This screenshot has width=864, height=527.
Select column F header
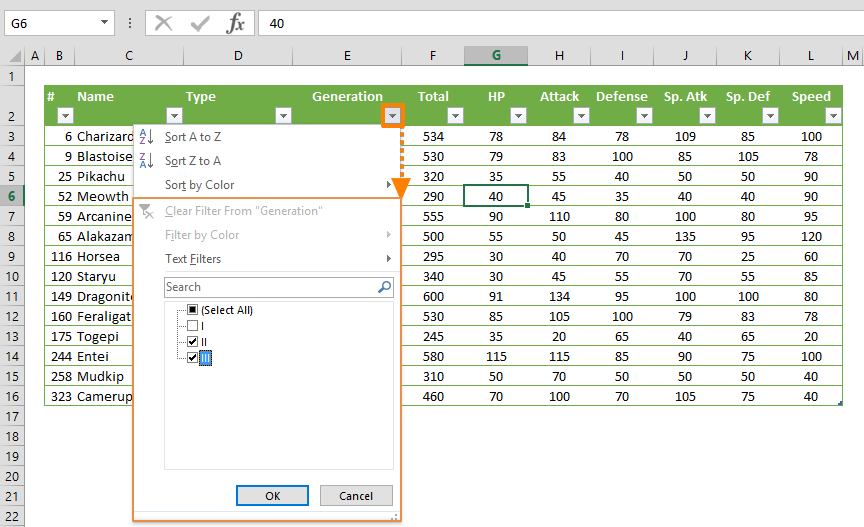click(x=433, y=56)
